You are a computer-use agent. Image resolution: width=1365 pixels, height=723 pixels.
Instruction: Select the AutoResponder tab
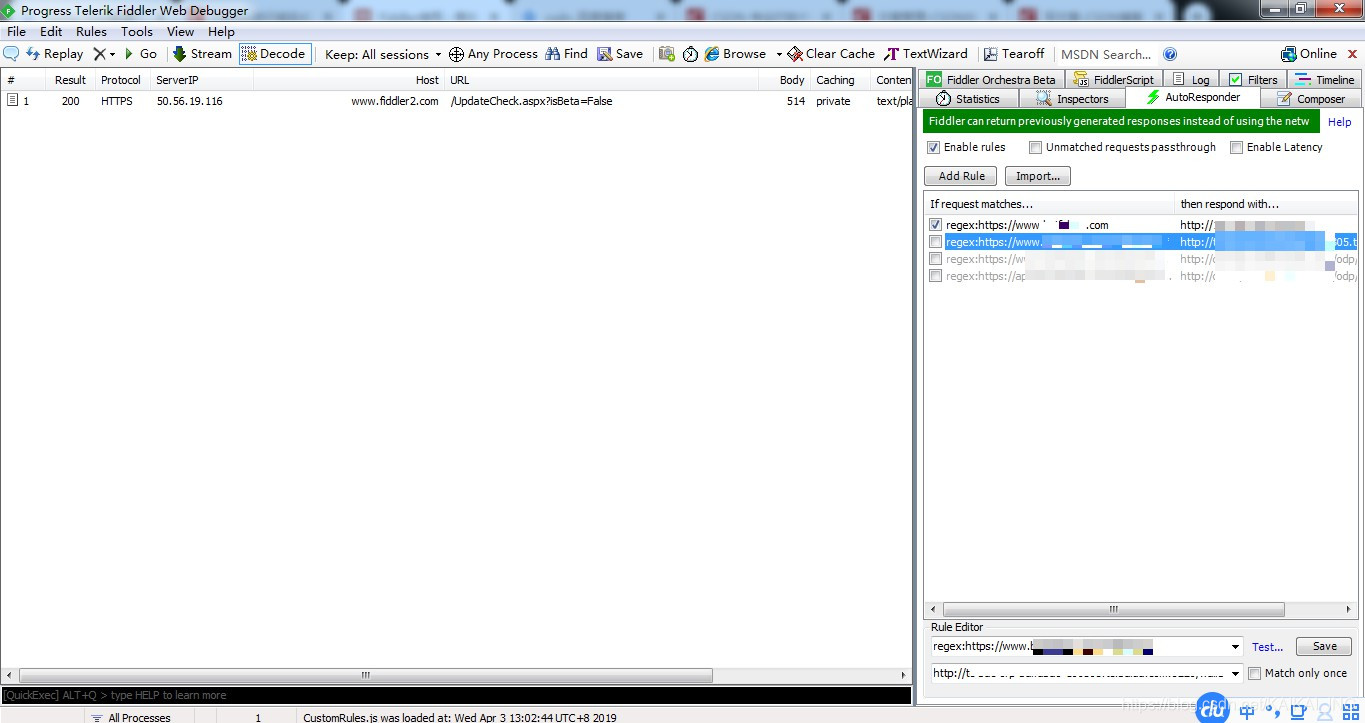click(1193, 97)
